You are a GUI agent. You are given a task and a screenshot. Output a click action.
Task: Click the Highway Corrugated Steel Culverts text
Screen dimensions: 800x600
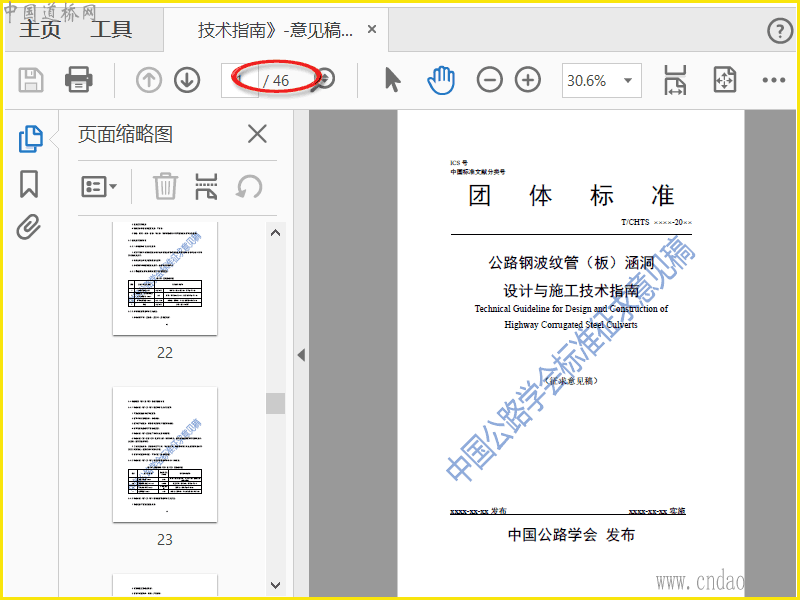[x=571, y=324]
